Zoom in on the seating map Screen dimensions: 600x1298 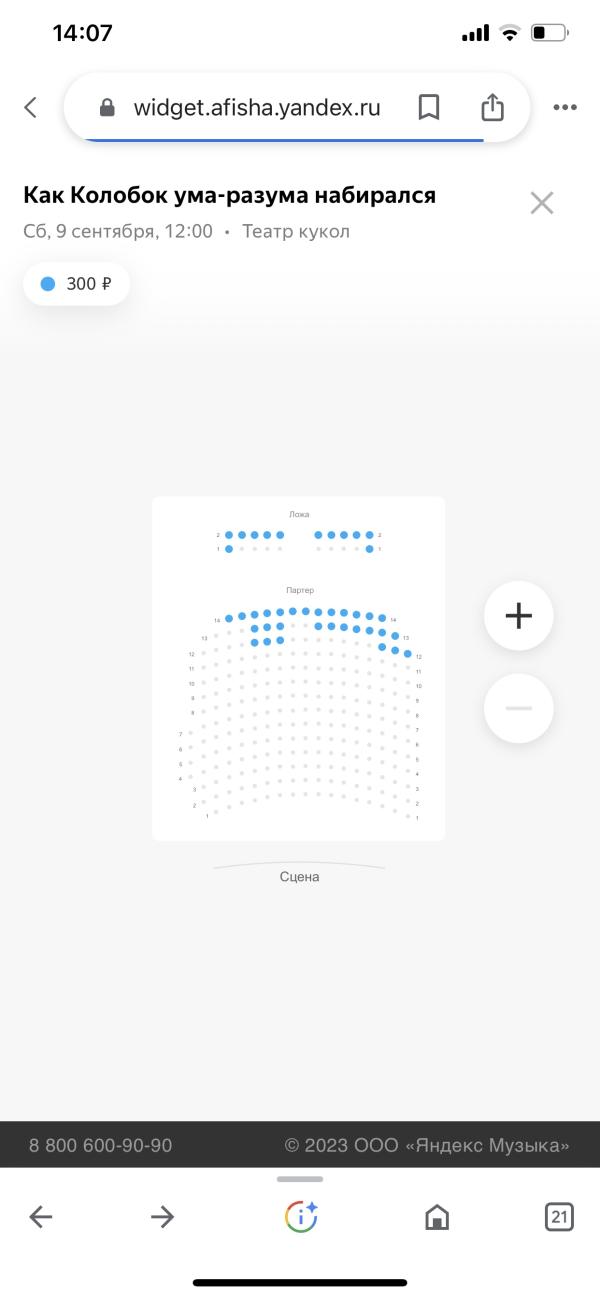tap(518, 616)
